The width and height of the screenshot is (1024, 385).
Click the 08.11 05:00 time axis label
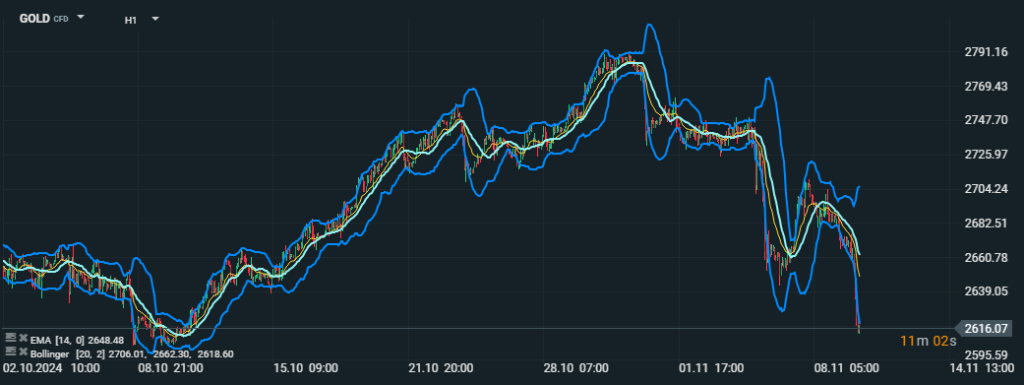point(846,368)
